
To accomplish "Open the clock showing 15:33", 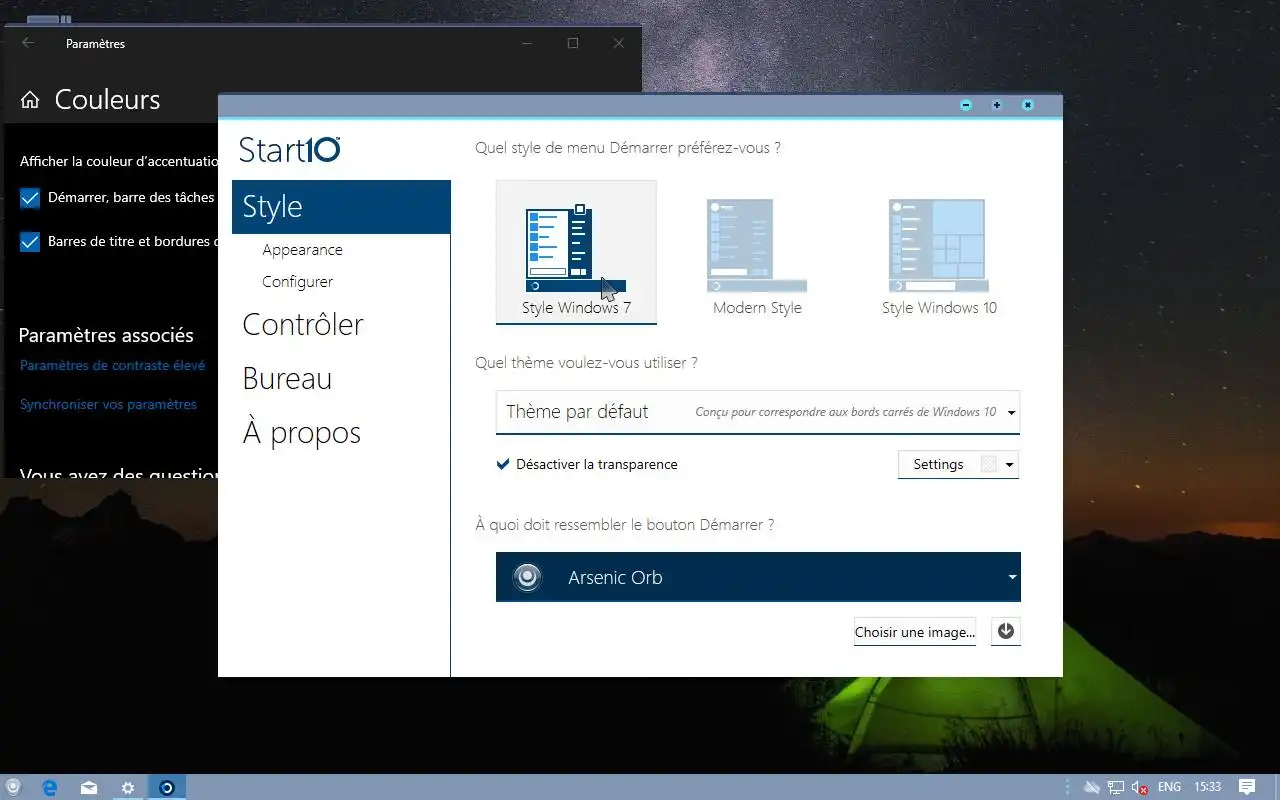I will click(x=1208, y=788).
